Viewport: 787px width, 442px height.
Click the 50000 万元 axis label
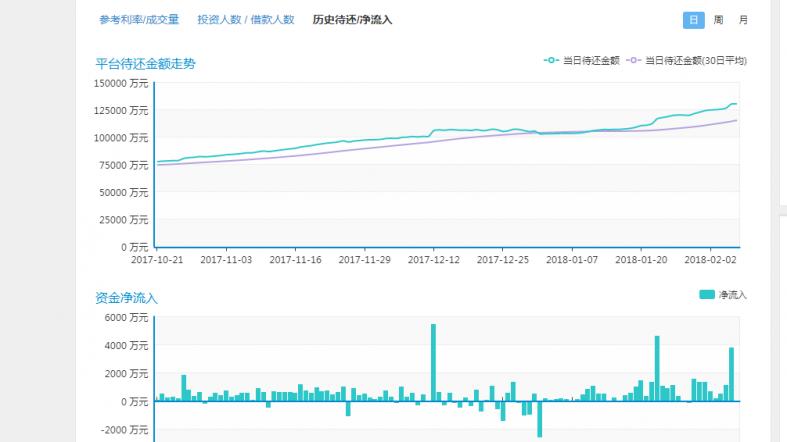point(123,192)
